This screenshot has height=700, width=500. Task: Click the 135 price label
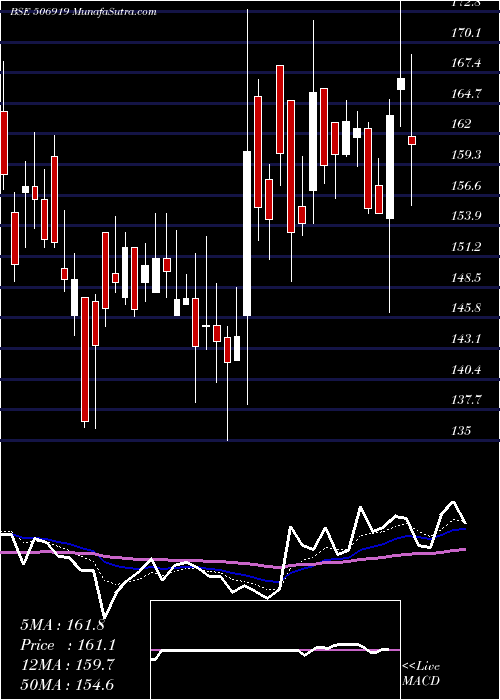pyautogui.click(x=462, y=430)
